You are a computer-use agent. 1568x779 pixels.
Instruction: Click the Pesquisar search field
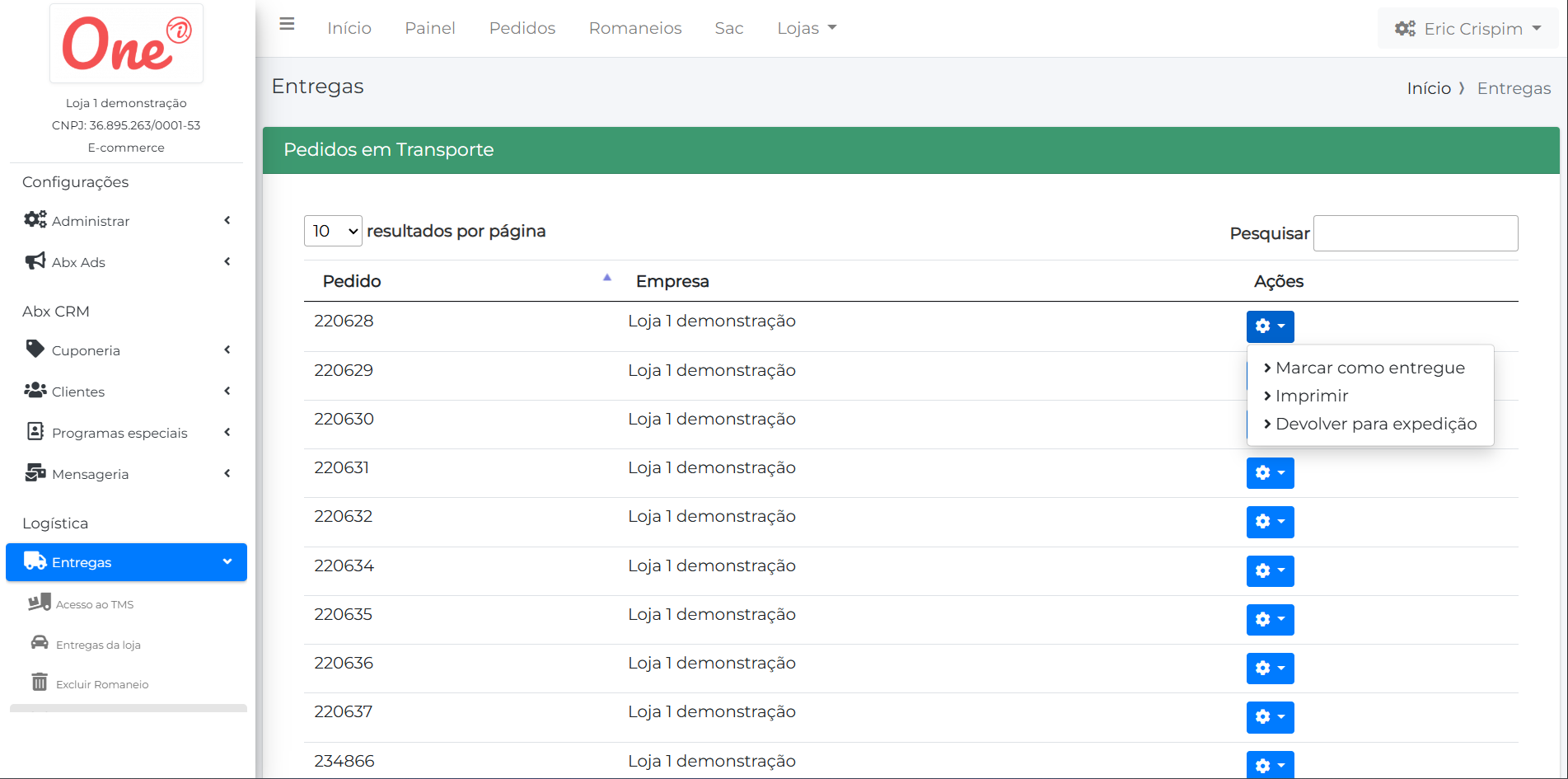pyautogui.click(x=1415, y=233)
